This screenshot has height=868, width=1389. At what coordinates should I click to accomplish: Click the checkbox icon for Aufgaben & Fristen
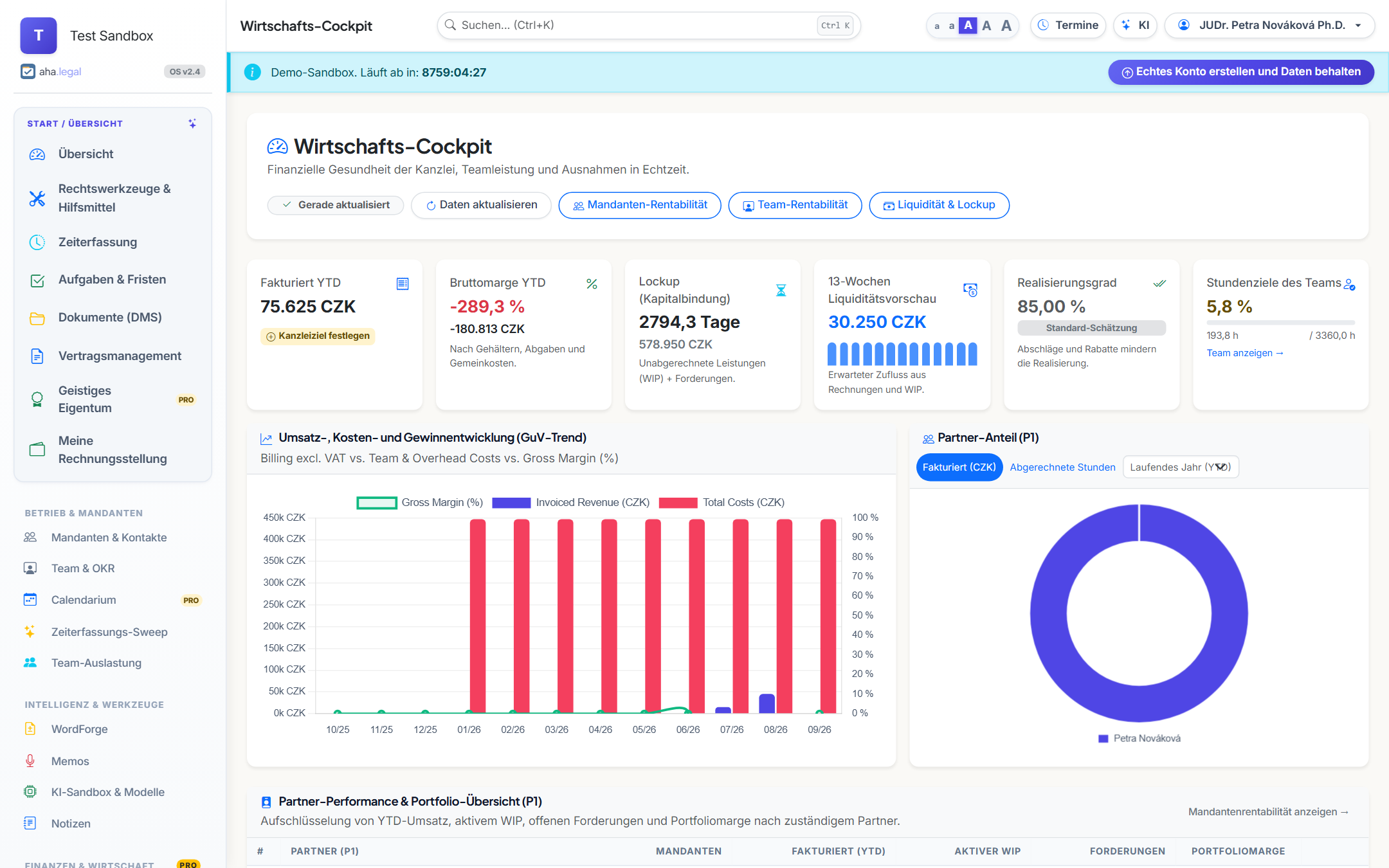tap(37, 280)
